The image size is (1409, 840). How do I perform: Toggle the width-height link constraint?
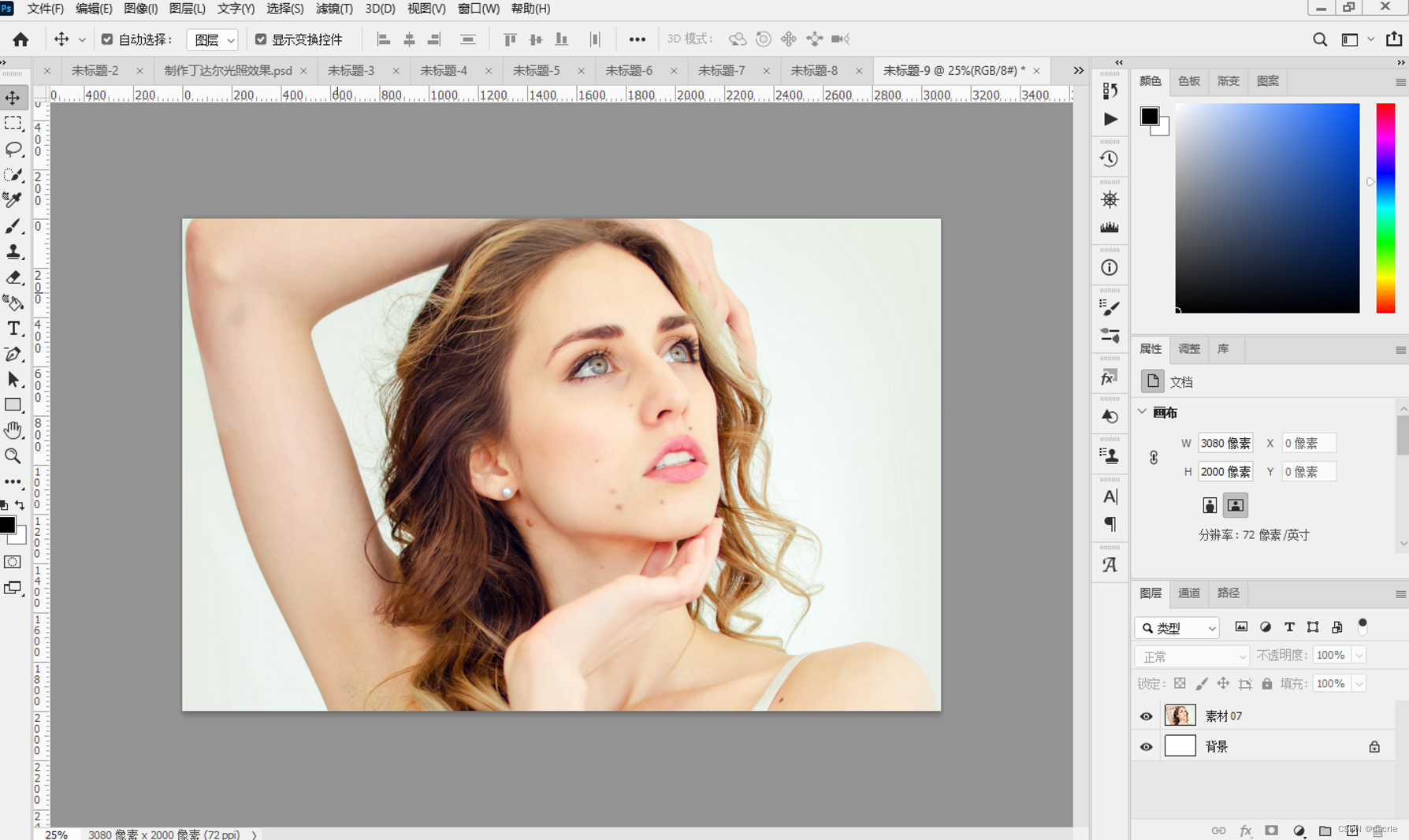[x=1154, y=458]
